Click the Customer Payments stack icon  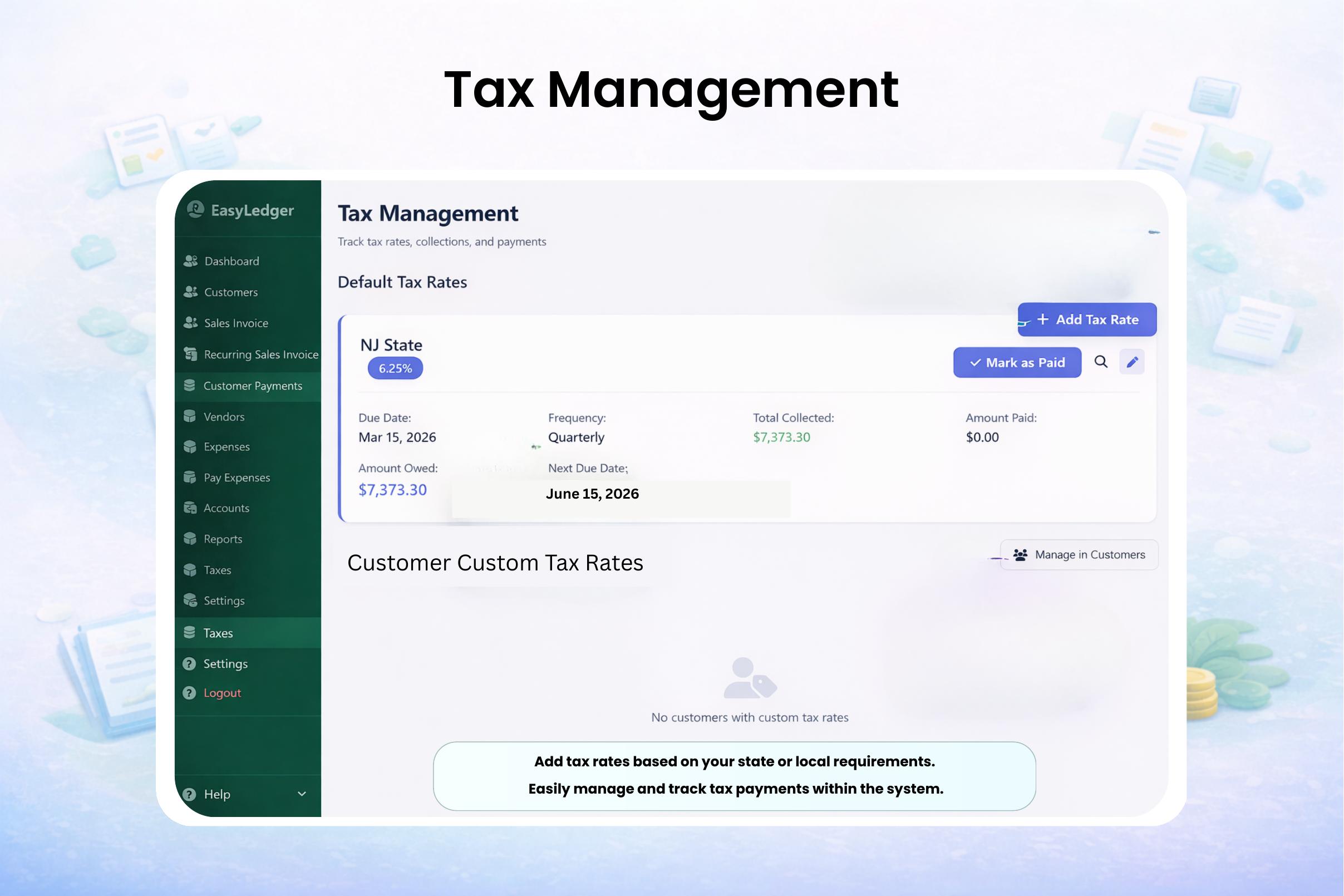(x=190, y=386)
